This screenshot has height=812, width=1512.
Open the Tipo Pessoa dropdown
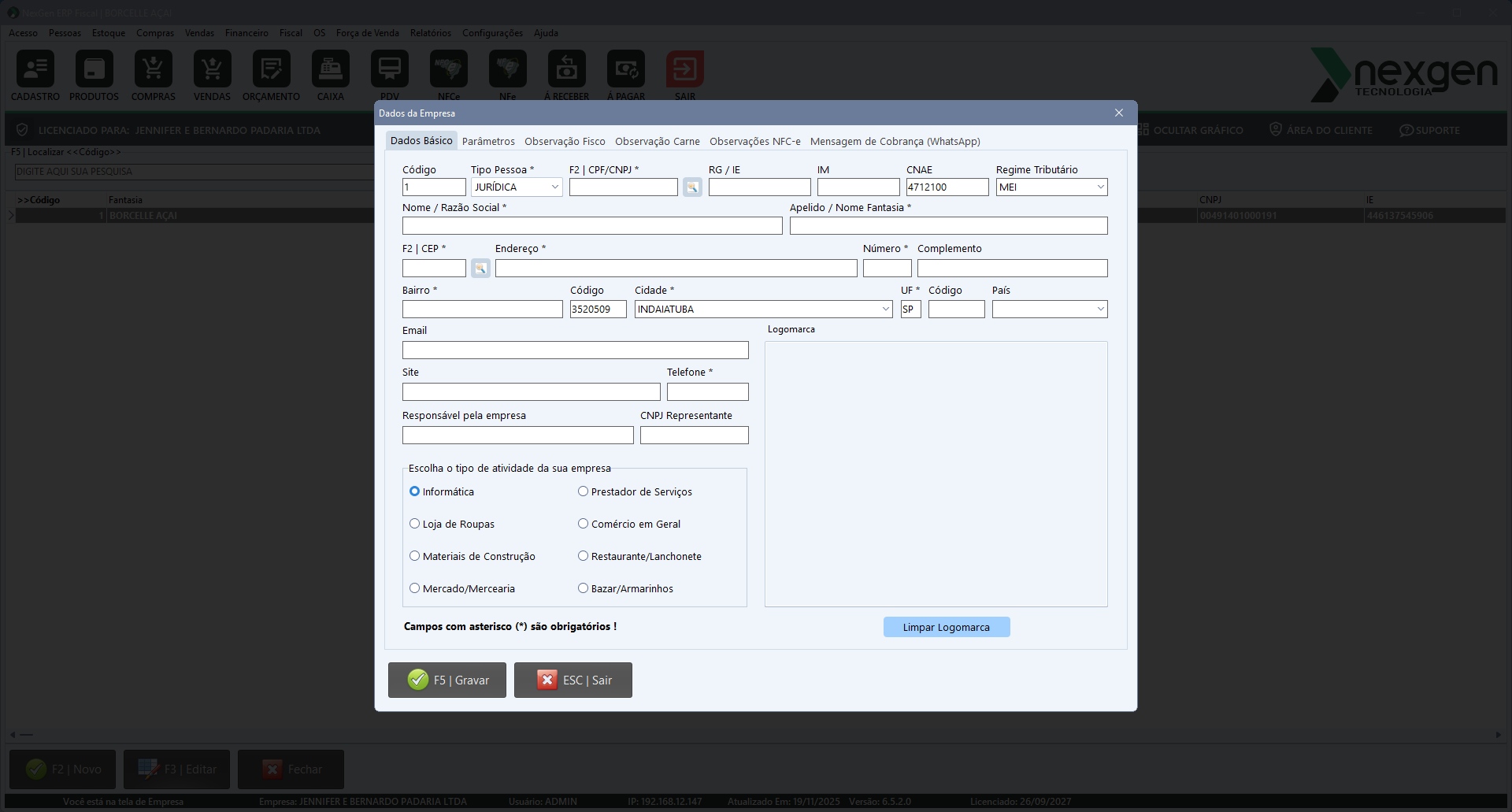[554, 187]
